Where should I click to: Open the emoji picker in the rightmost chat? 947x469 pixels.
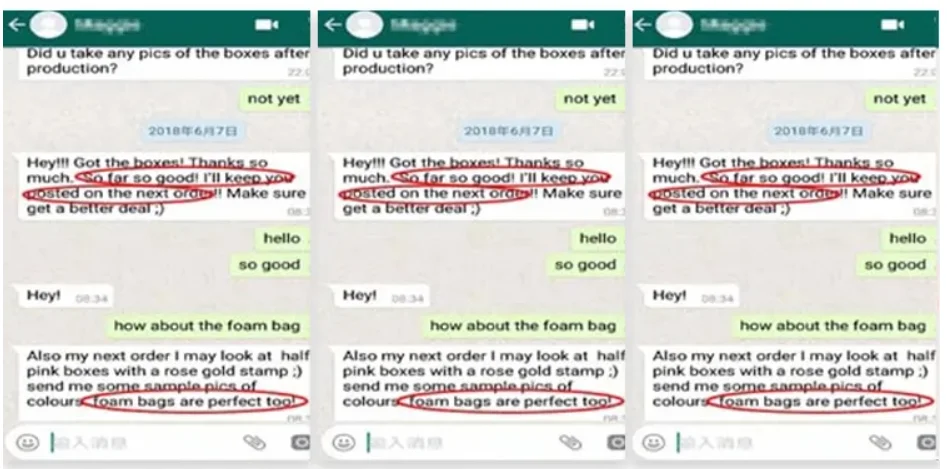[x=653, y=442]
